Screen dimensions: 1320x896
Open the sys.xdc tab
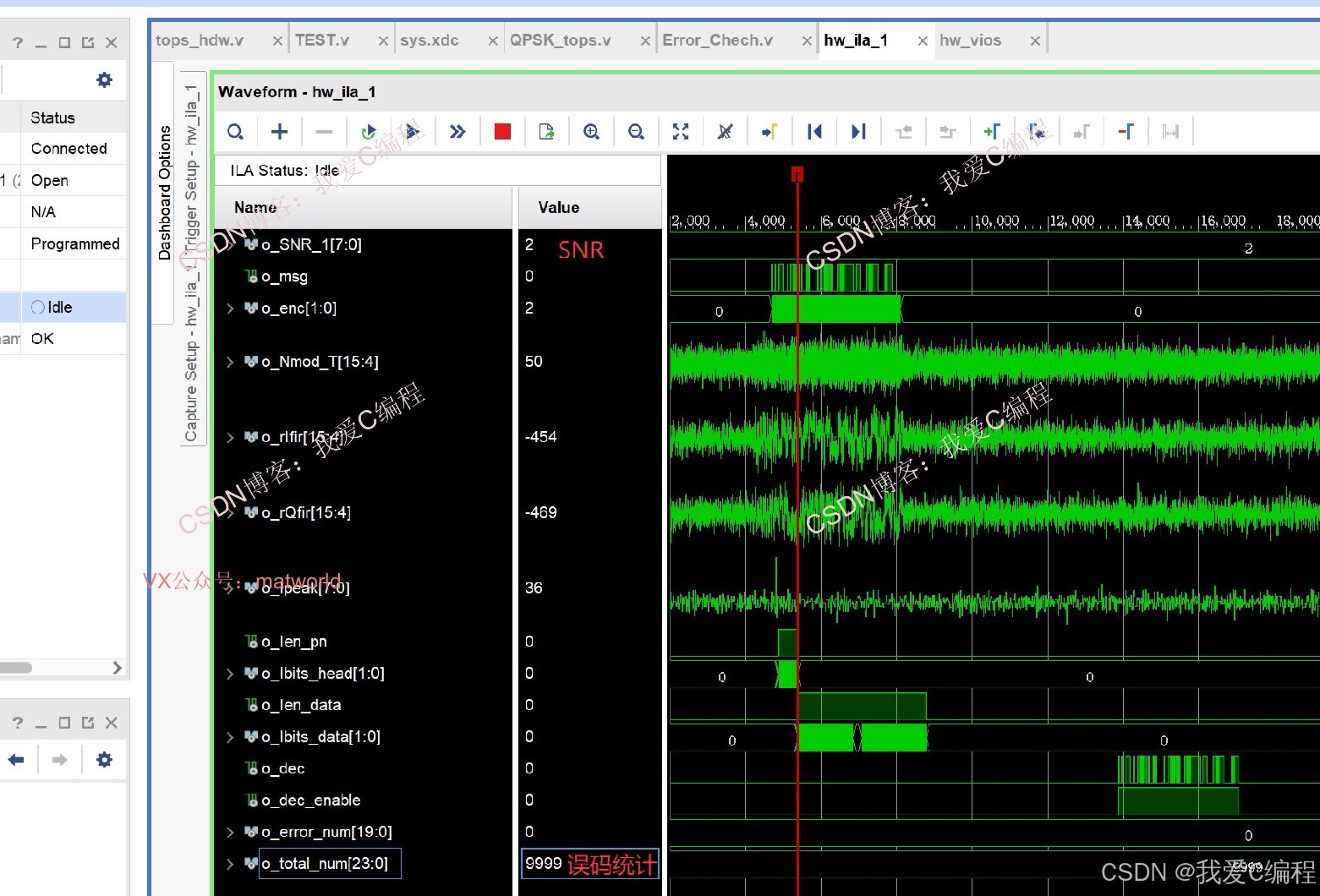click(x=430, y=41)
